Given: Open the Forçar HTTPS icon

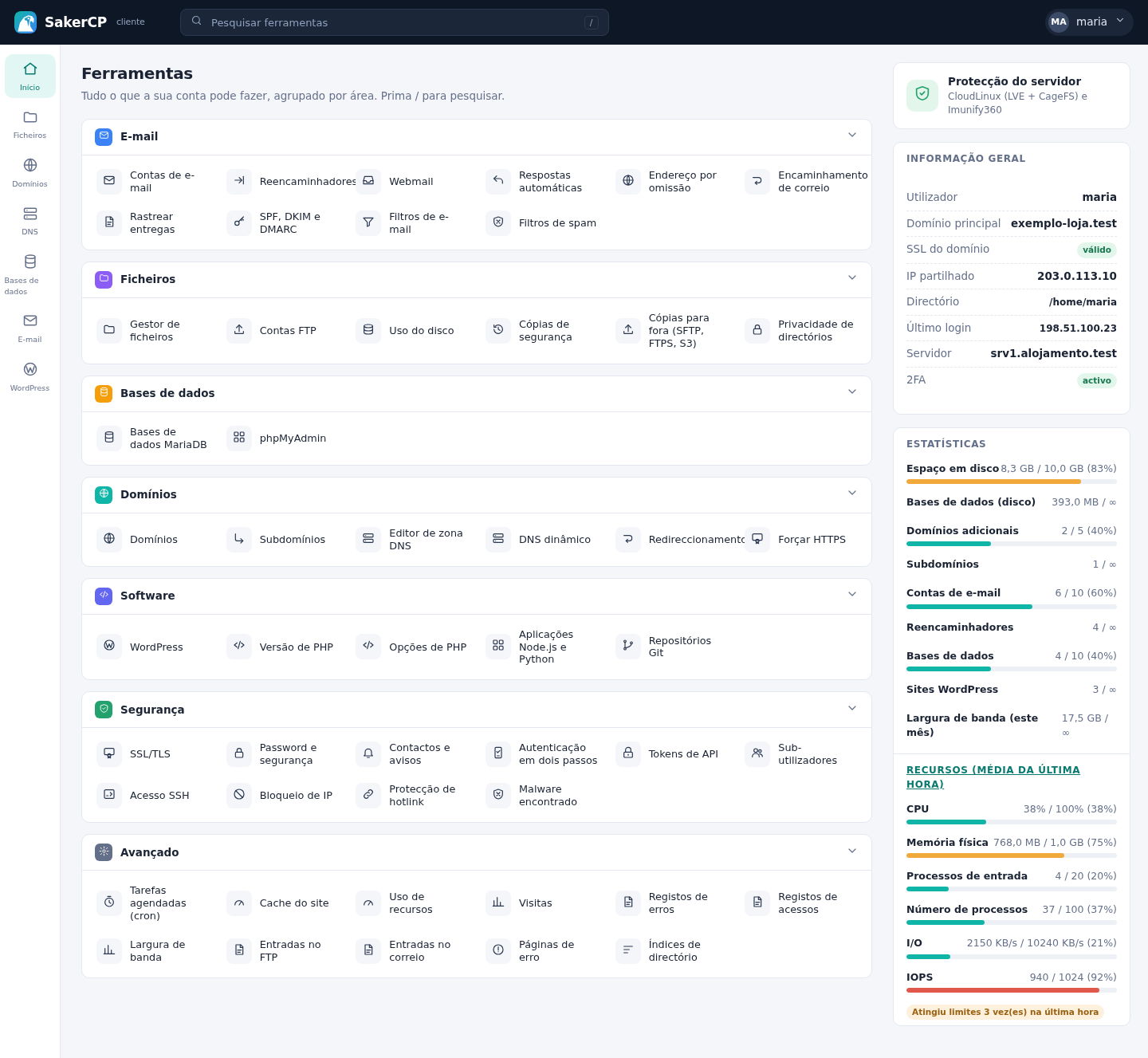Looking at the screenshot, I should 757,539.
